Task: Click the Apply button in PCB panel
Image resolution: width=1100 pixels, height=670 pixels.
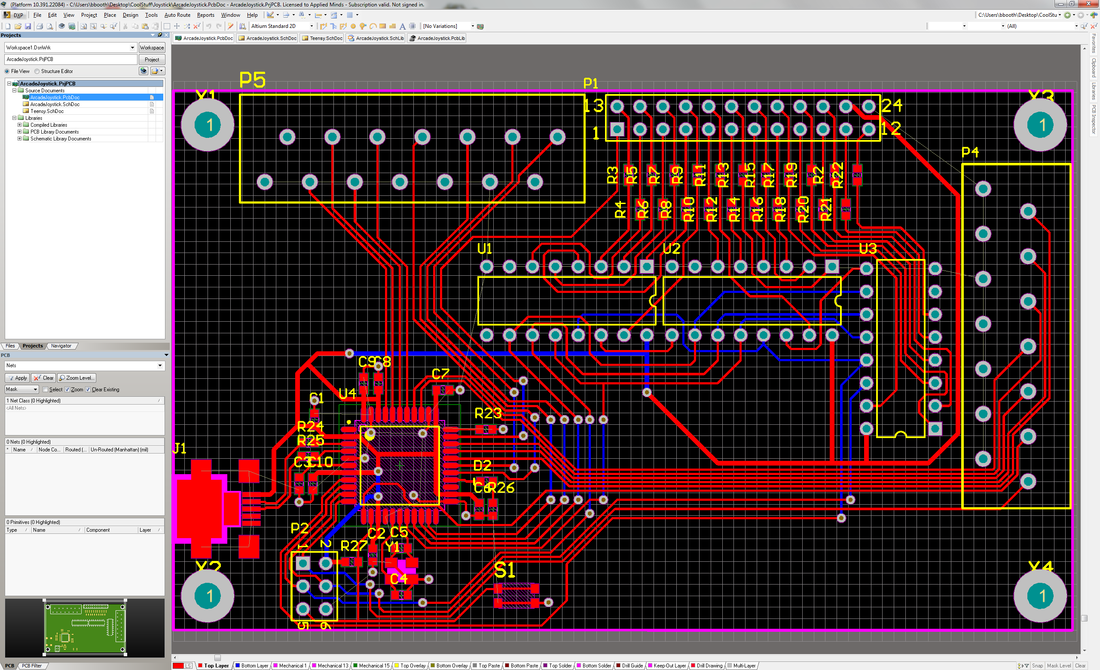Action: pyautogui.click(x=18, y=377)
